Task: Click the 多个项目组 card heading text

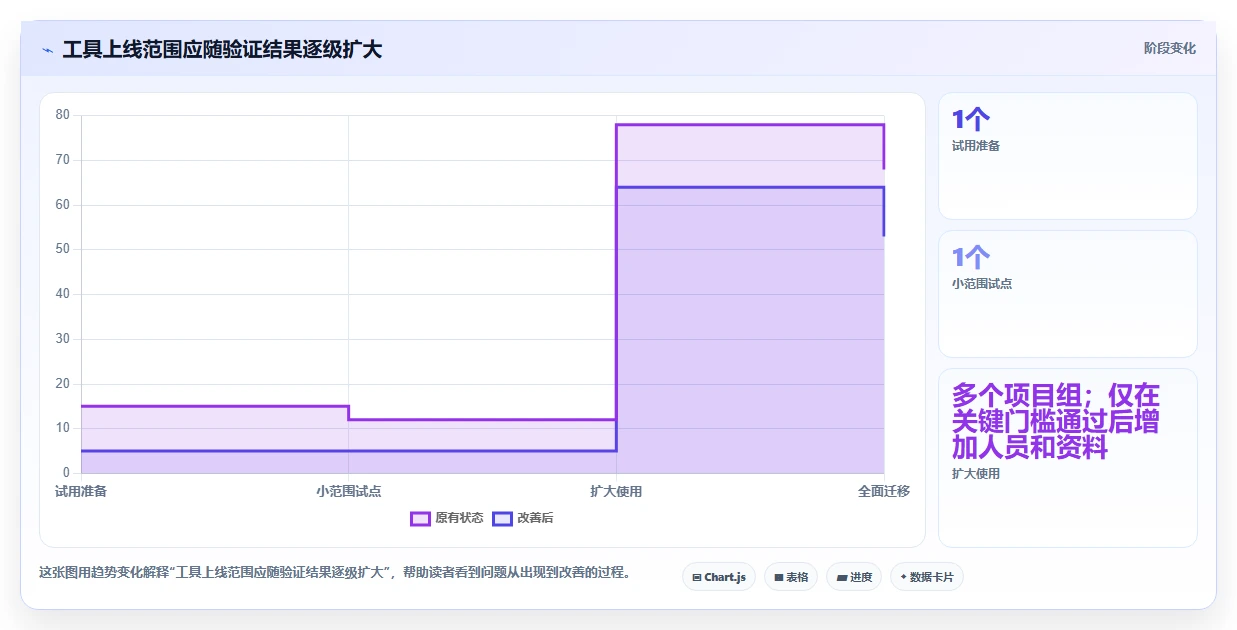Action: coord(1055,421)
